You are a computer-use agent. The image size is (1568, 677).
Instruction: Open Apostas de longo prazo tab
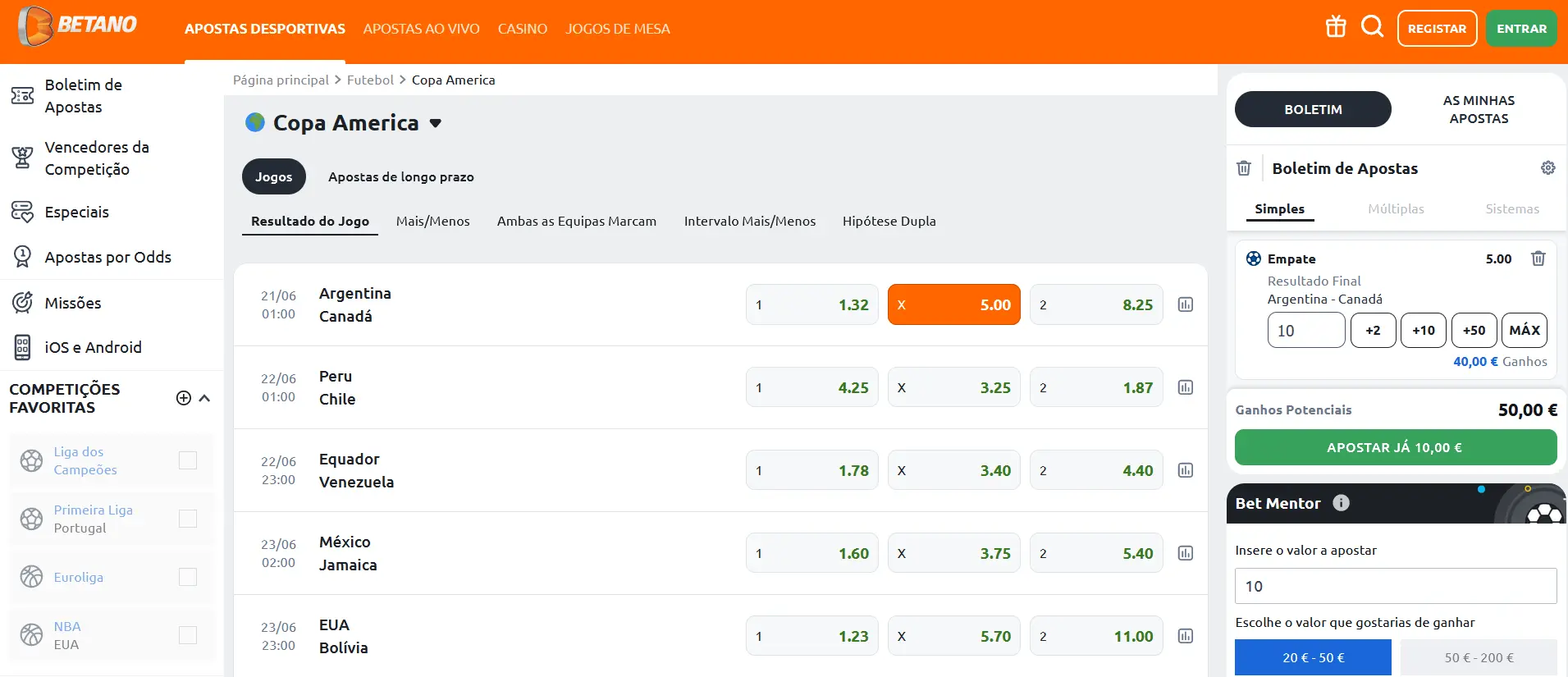[401, 176]
